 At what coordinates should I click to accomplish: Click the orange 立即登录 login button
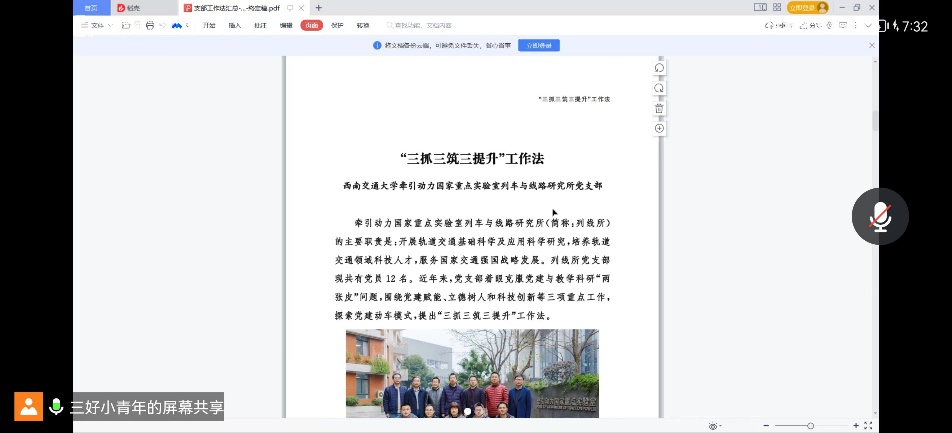coord(808,7)
